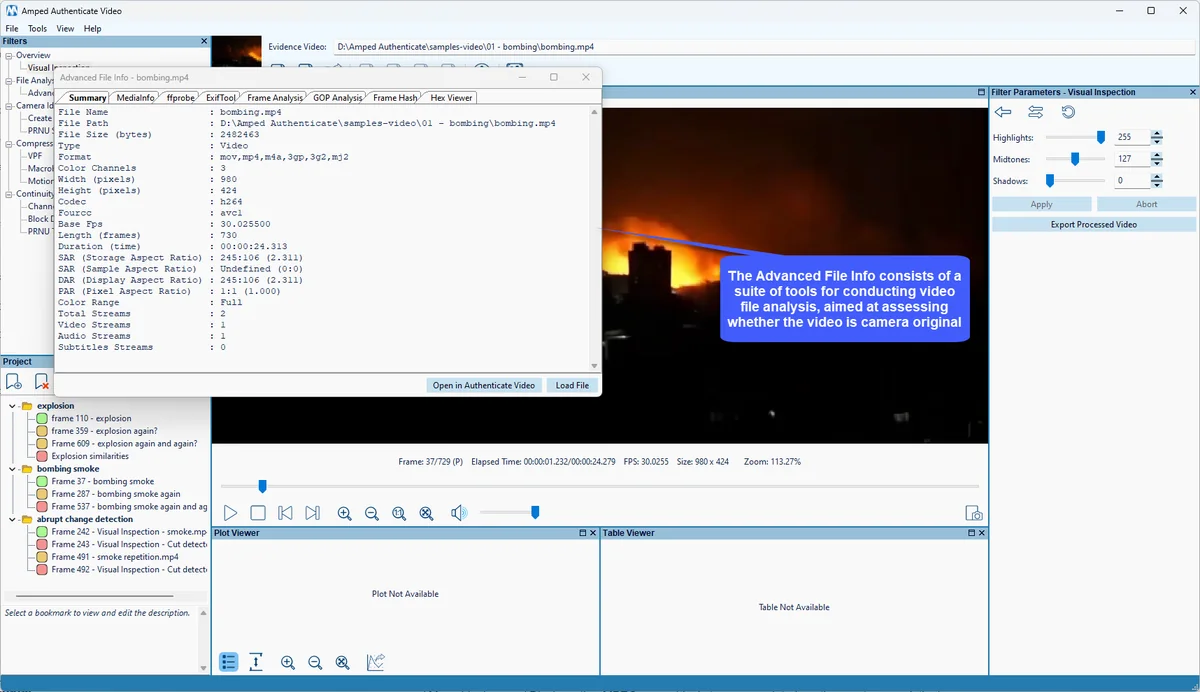Image resolution: width=1200 pixels, height=692 pixels.
Task: Switch to the ExifTool tab
Action: [x=221, y=98]
